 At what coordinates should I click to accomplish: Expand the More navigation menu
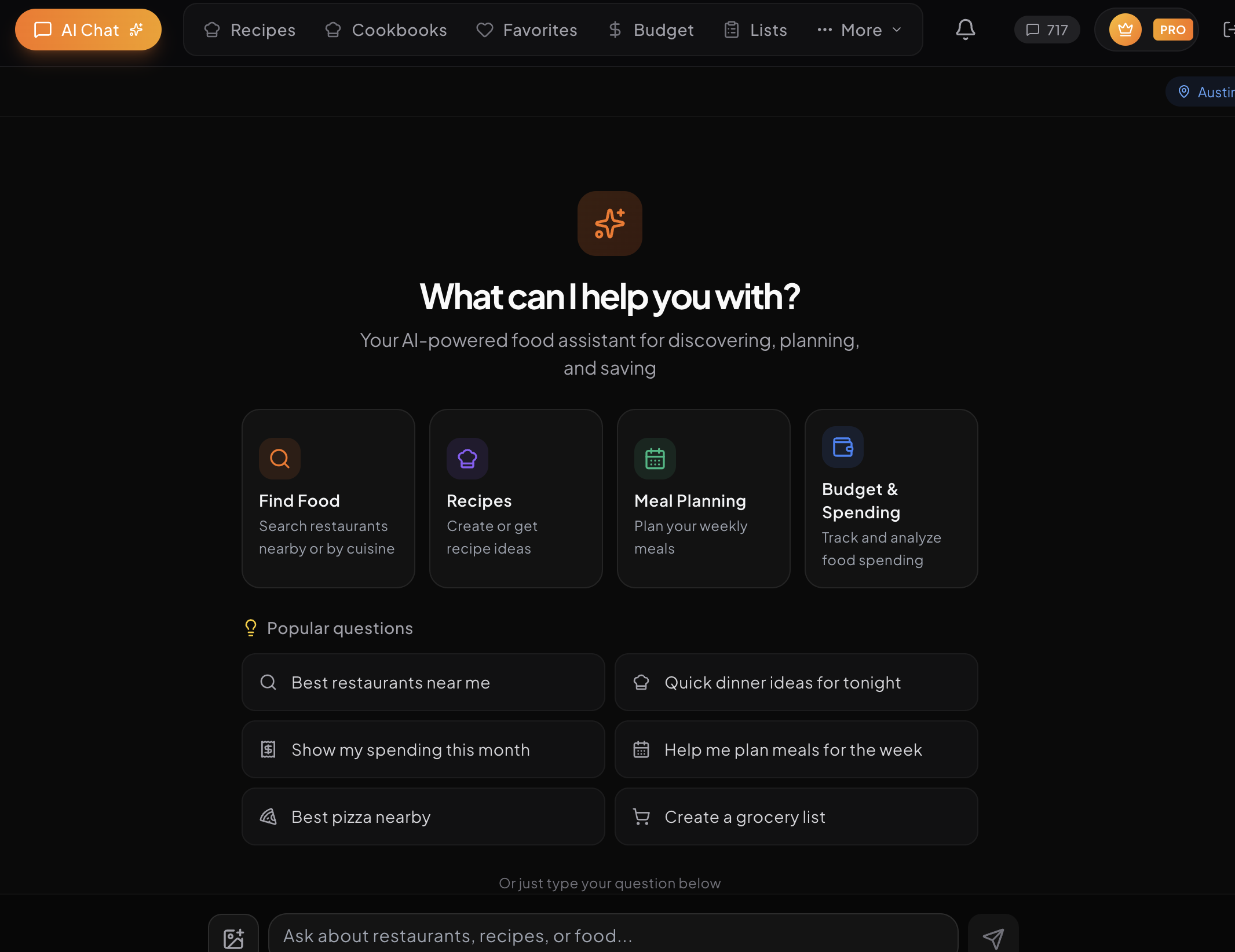(859, 30)
